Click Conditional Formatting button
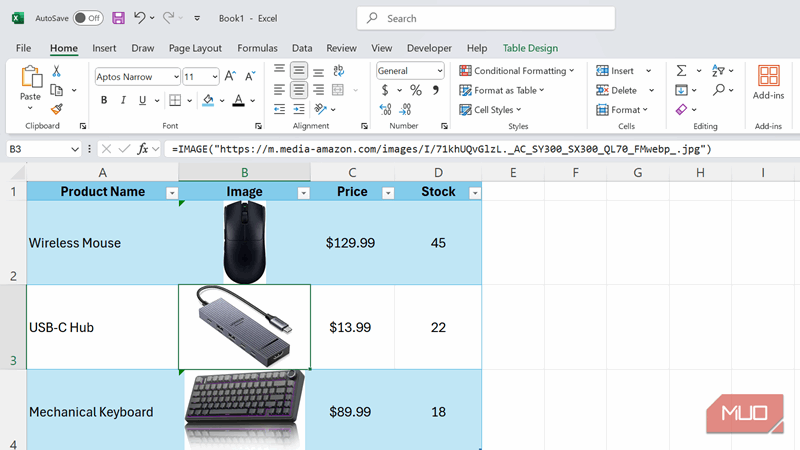Screen dimensions: 800x450 (517, 71)
